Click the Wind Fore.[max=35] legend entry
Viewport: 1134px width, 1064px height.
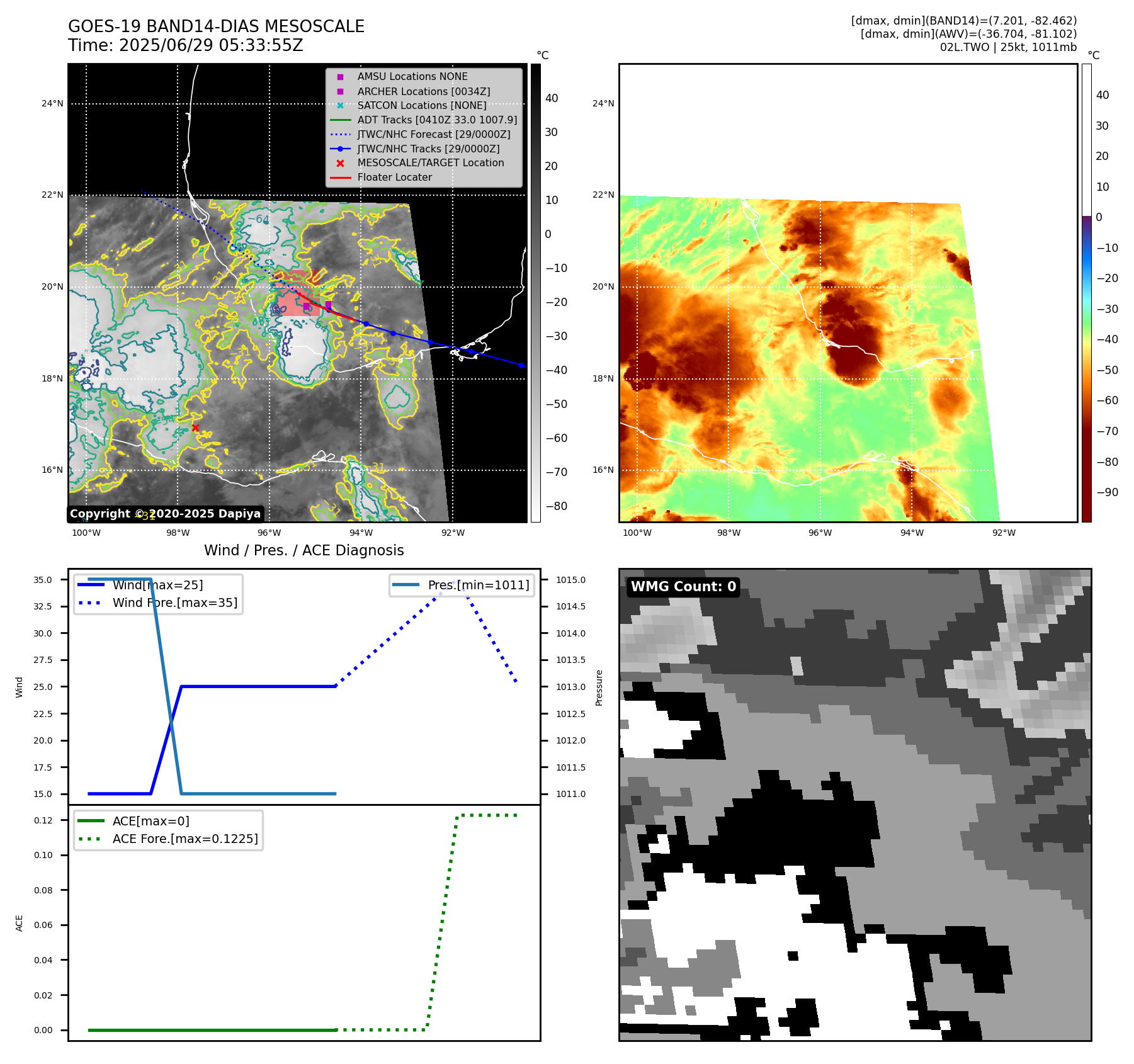pyautogui.click(x=157, y=603)
